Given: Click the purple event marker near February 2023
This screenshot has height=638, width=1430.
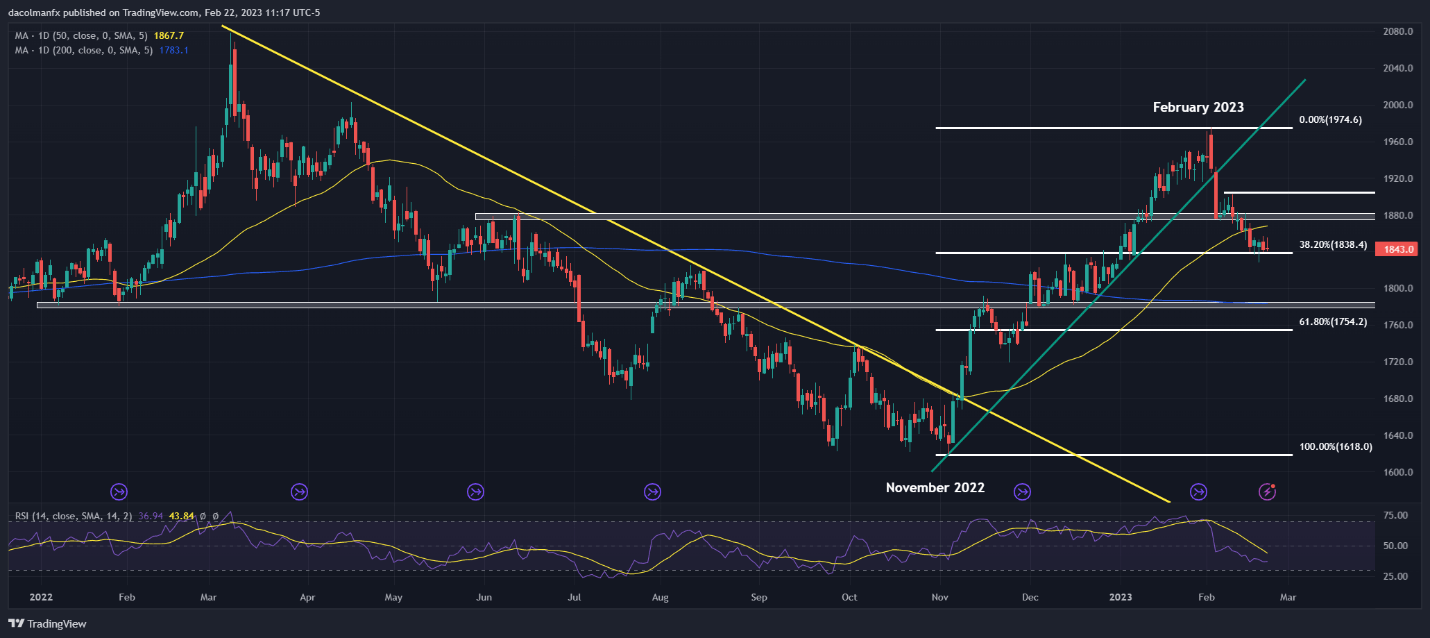Looking at the screenshot, I should (1199, 491).
